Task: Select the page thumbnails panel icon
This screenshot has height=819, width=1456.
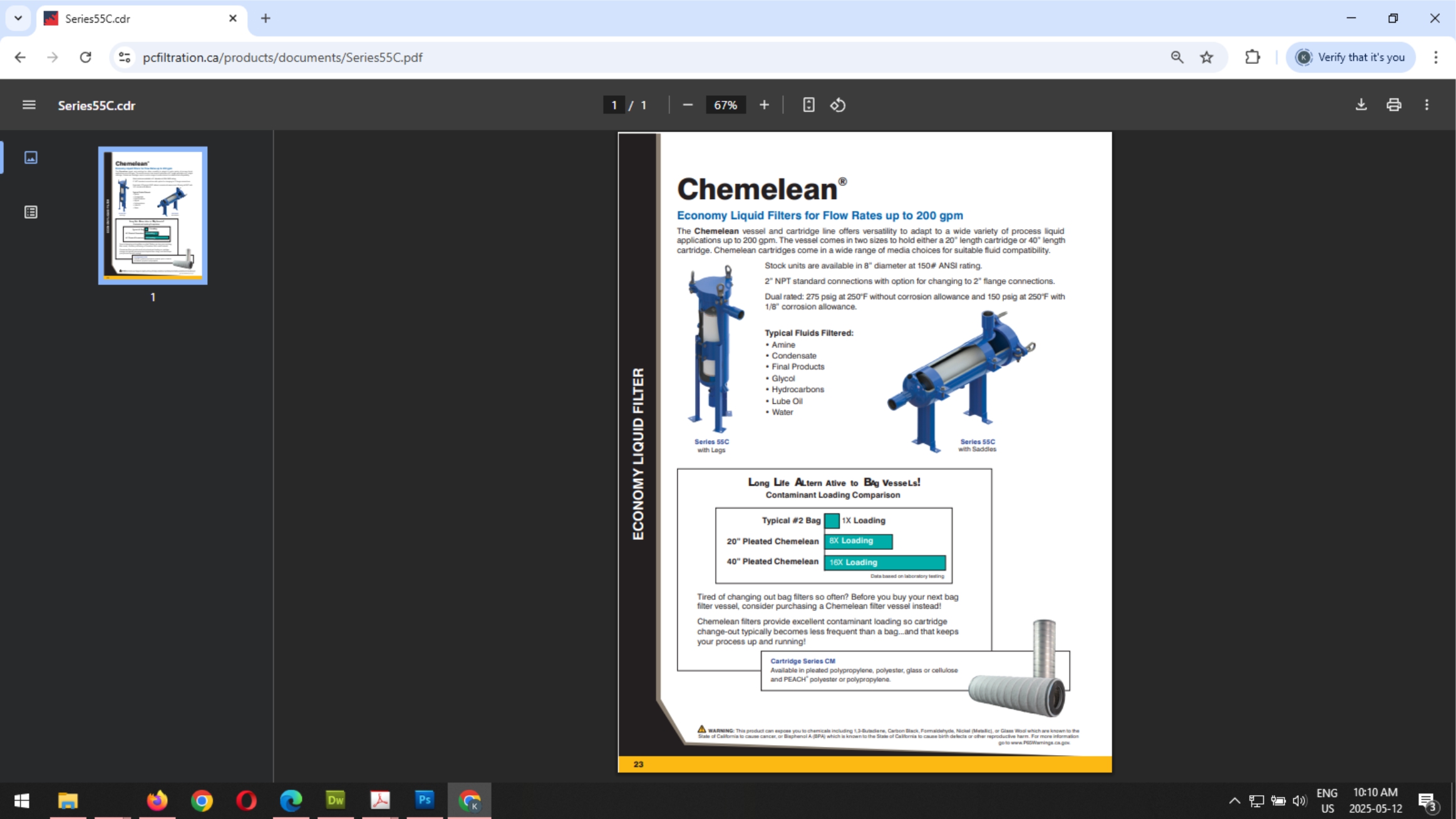Action: 31,158
